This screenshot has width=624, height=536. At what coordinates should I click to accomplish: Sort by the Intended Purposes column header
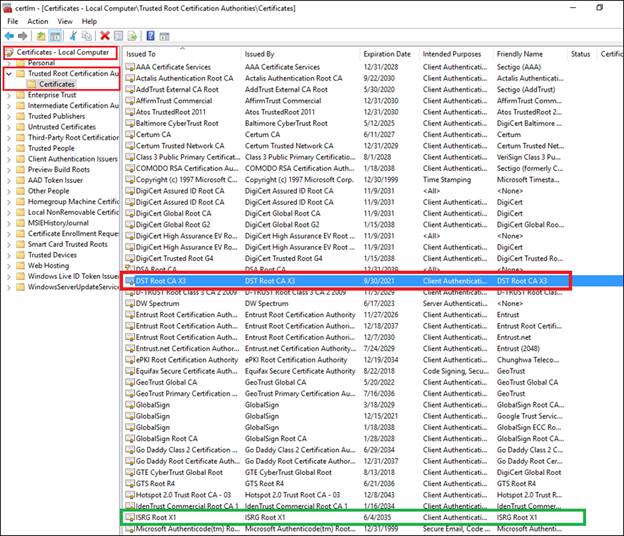click(x=456, y=54)
